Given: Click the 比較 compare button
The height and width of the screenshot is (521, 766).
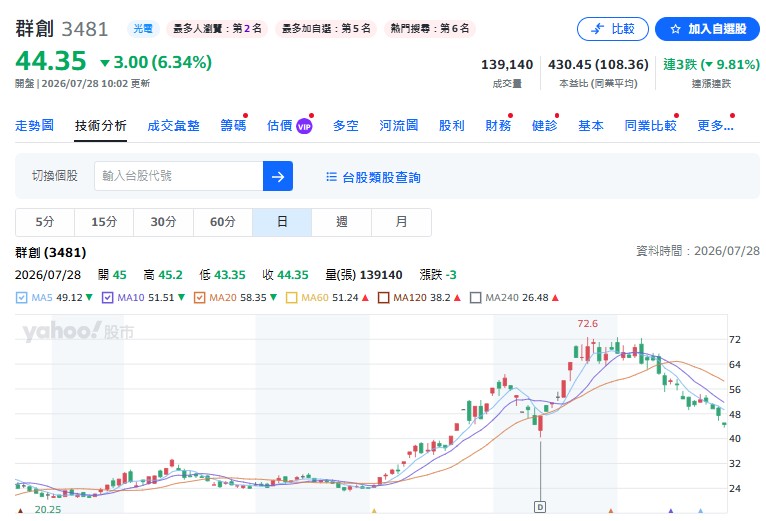Looking at the screenshot, I should (613, 29).
